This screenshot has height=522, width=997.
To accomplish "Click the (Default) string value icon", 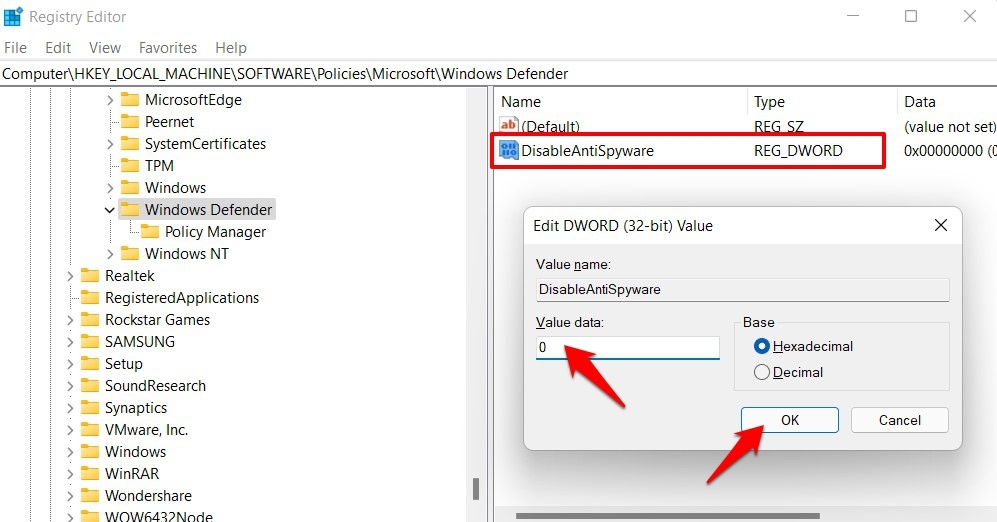I will [509, 127].
